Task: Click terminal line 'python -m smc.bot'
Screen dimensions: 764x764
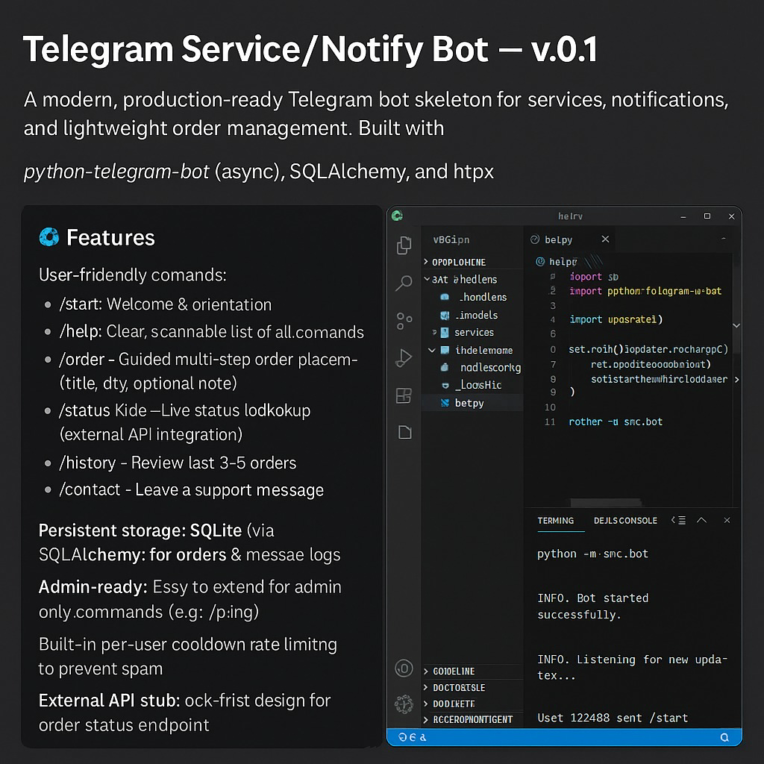Action: point(592,554)
